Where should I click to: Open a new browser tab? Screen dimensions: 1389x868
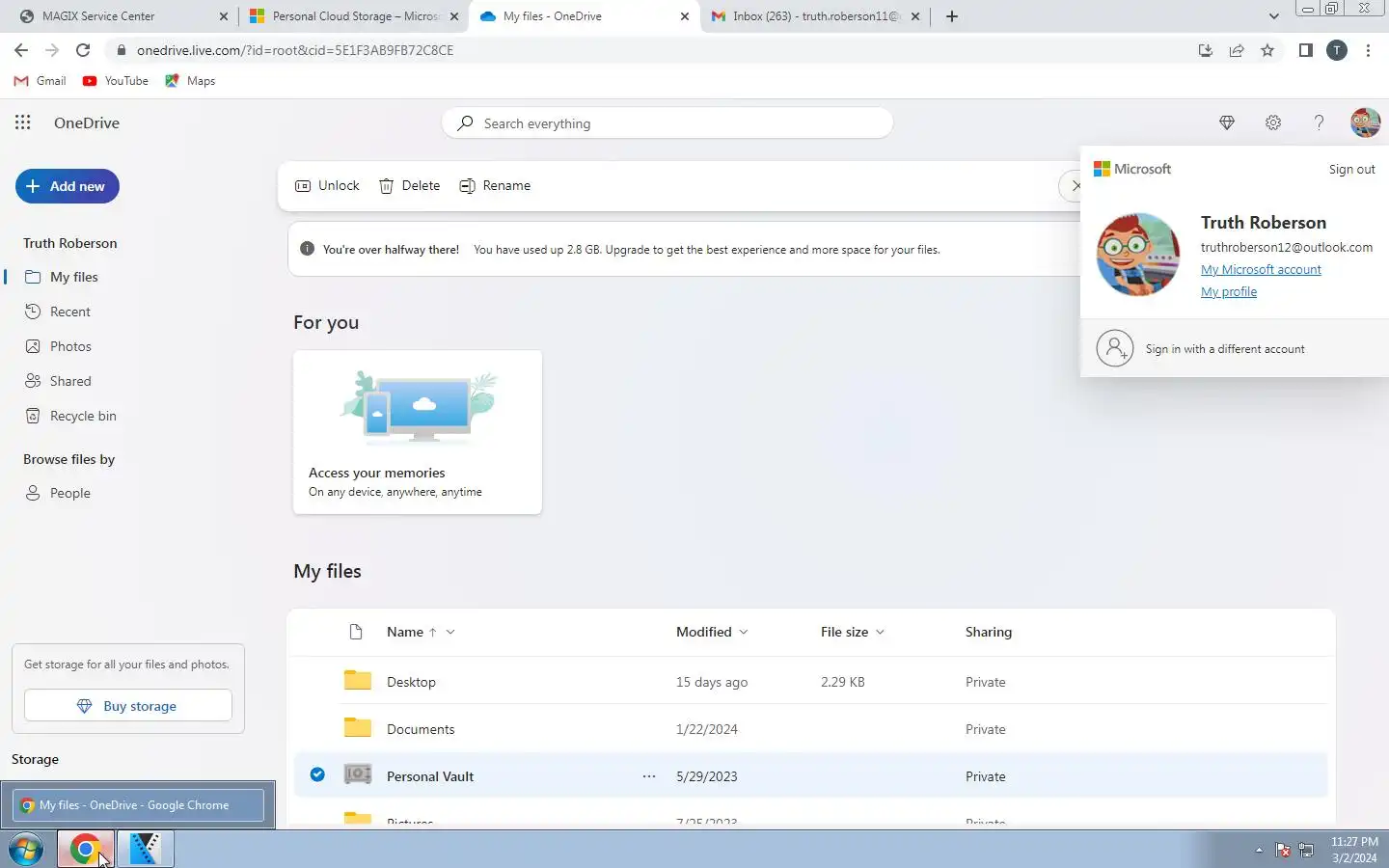coord(952,16)
